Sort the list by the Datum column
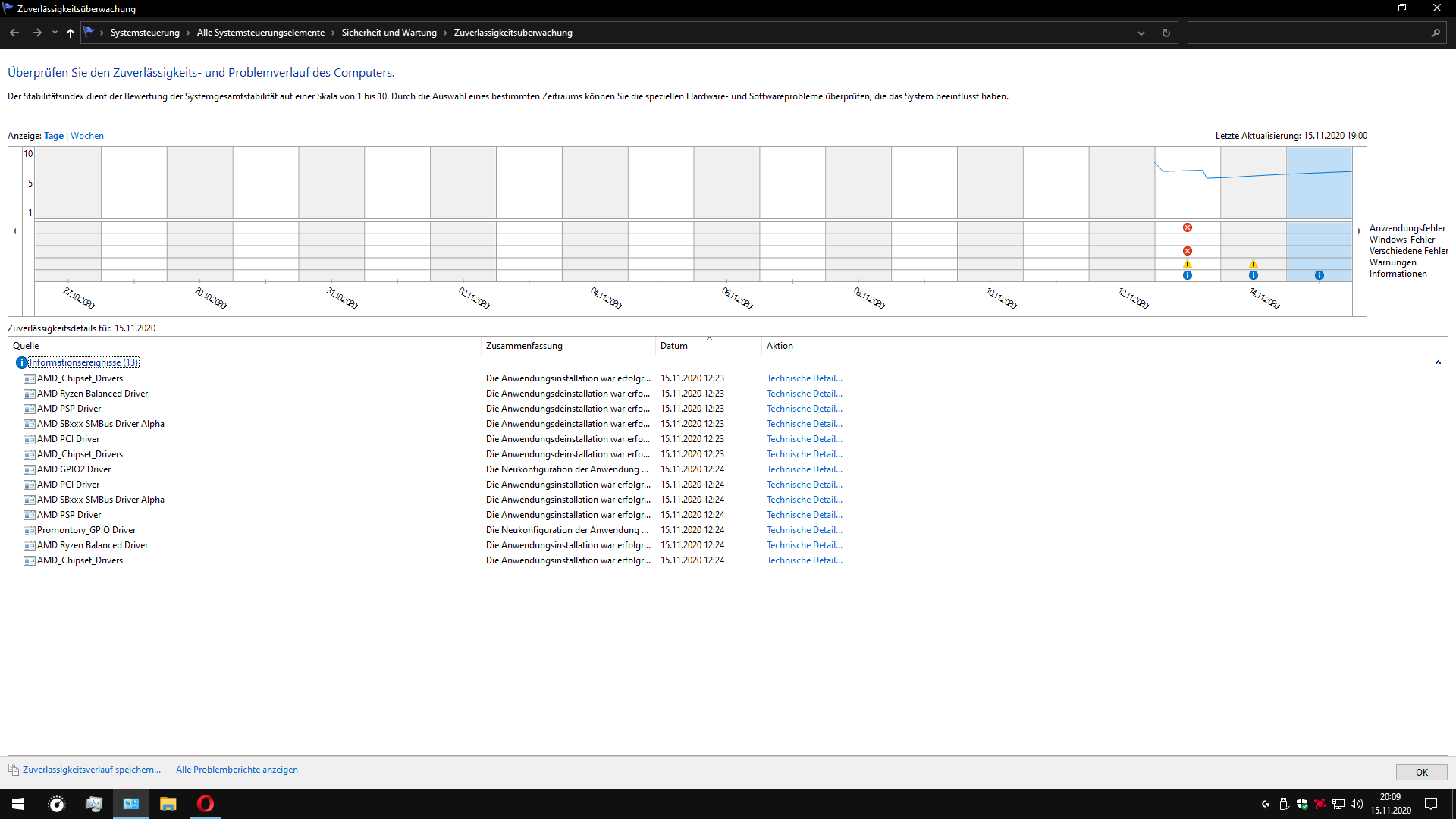Screen dimensions: 1456x819 (x=673, y=346)
